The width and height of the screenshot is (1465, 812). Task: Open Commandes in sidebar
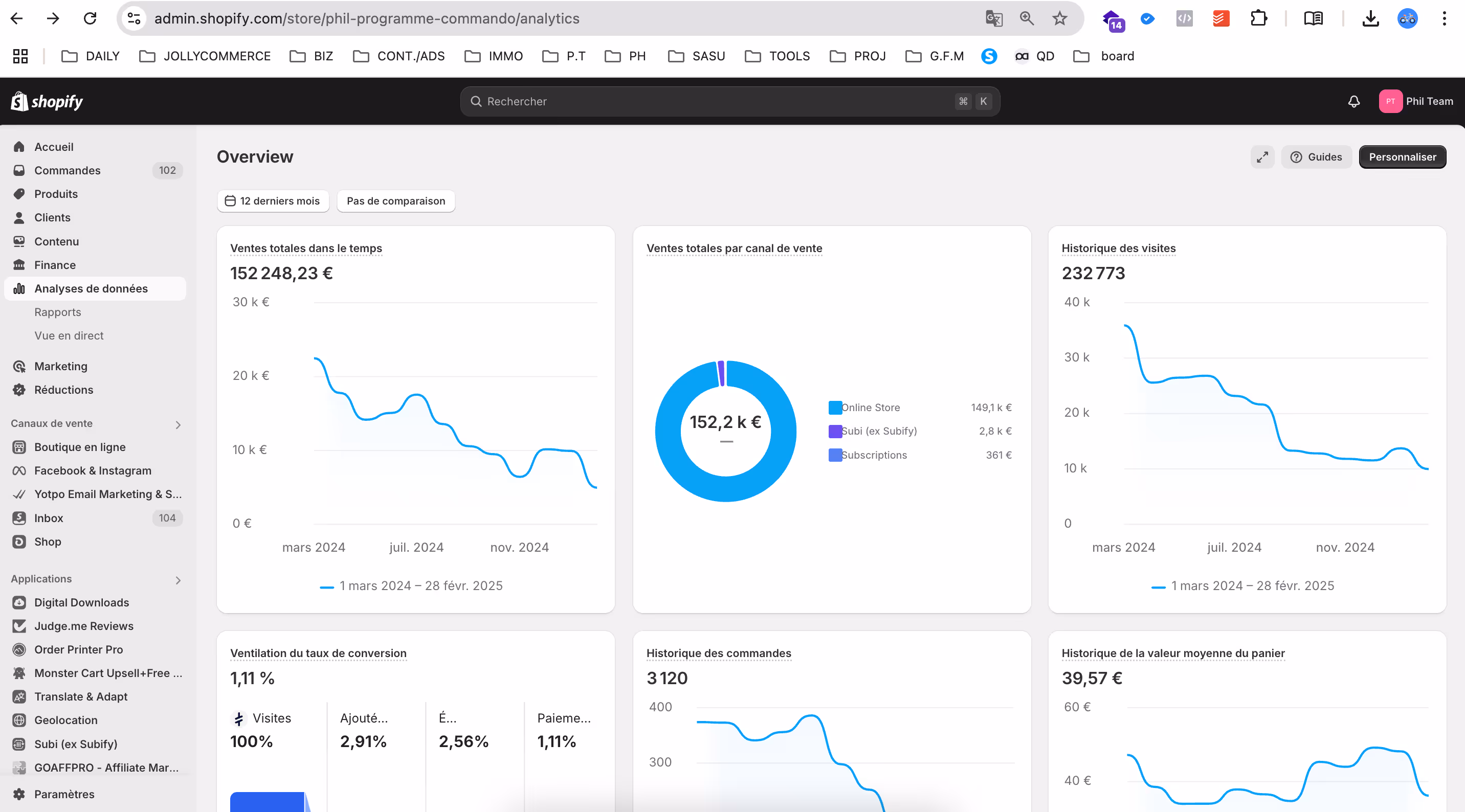click(x=67, y=170)
